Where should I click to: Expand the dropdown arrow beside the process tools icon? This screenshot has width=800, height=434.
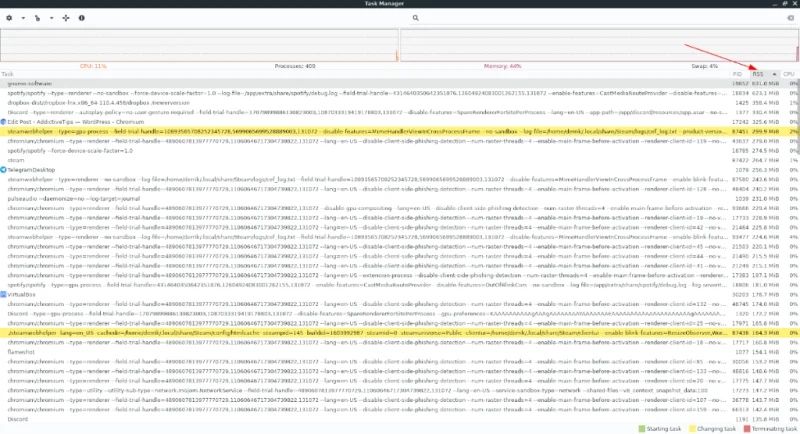coord(52,18)
